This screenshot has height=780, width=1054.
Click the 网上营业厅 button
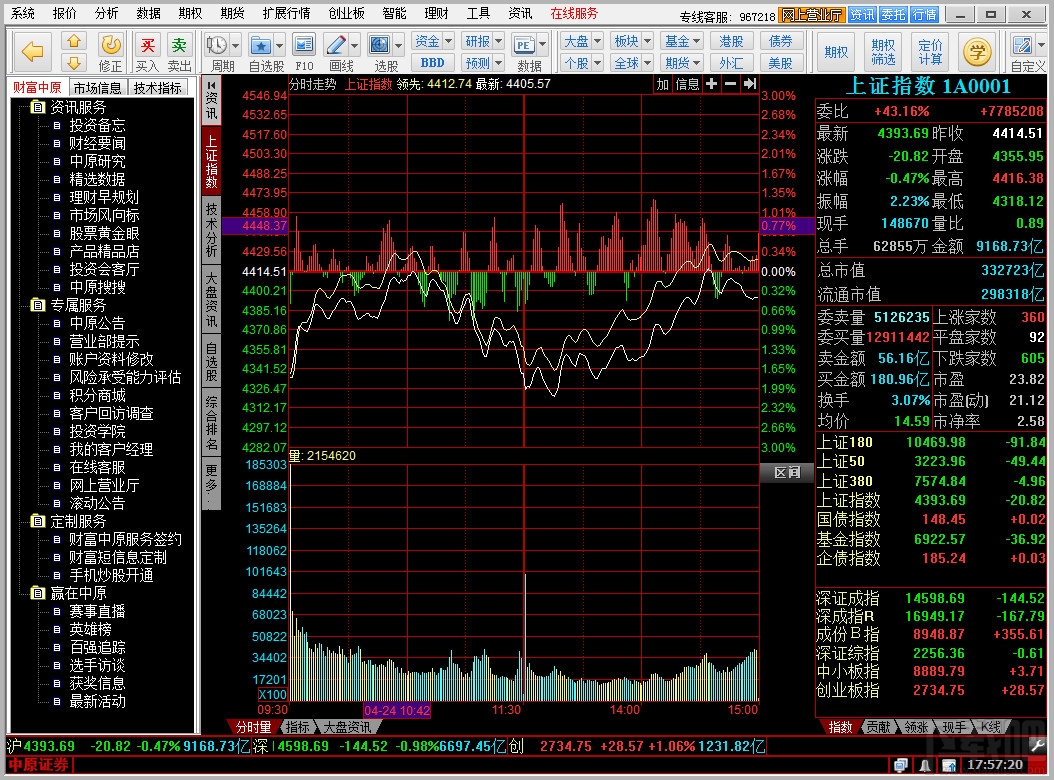point(811,14)
